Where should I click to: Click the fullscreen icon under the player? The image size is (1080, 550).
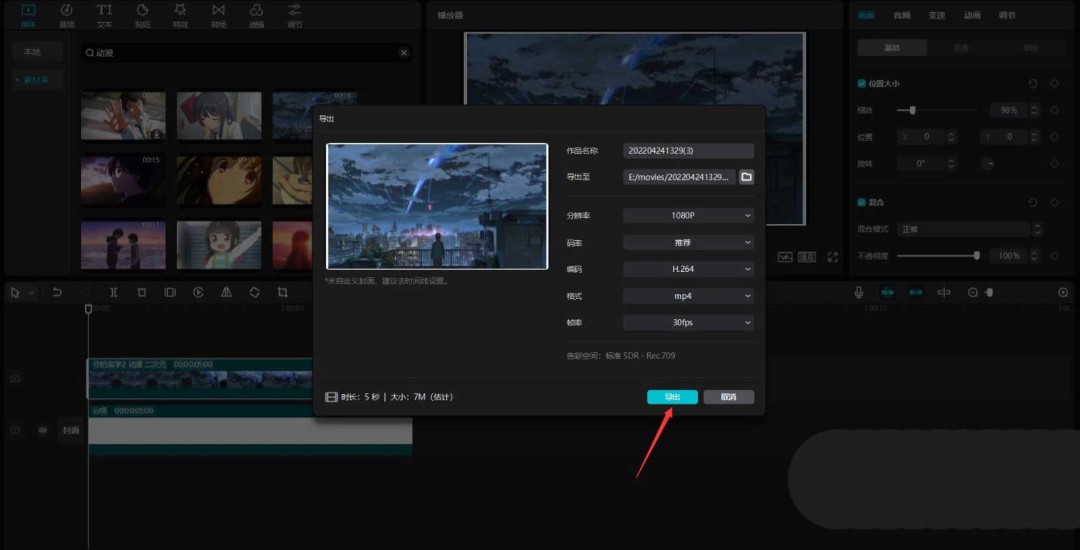point(832,257)
